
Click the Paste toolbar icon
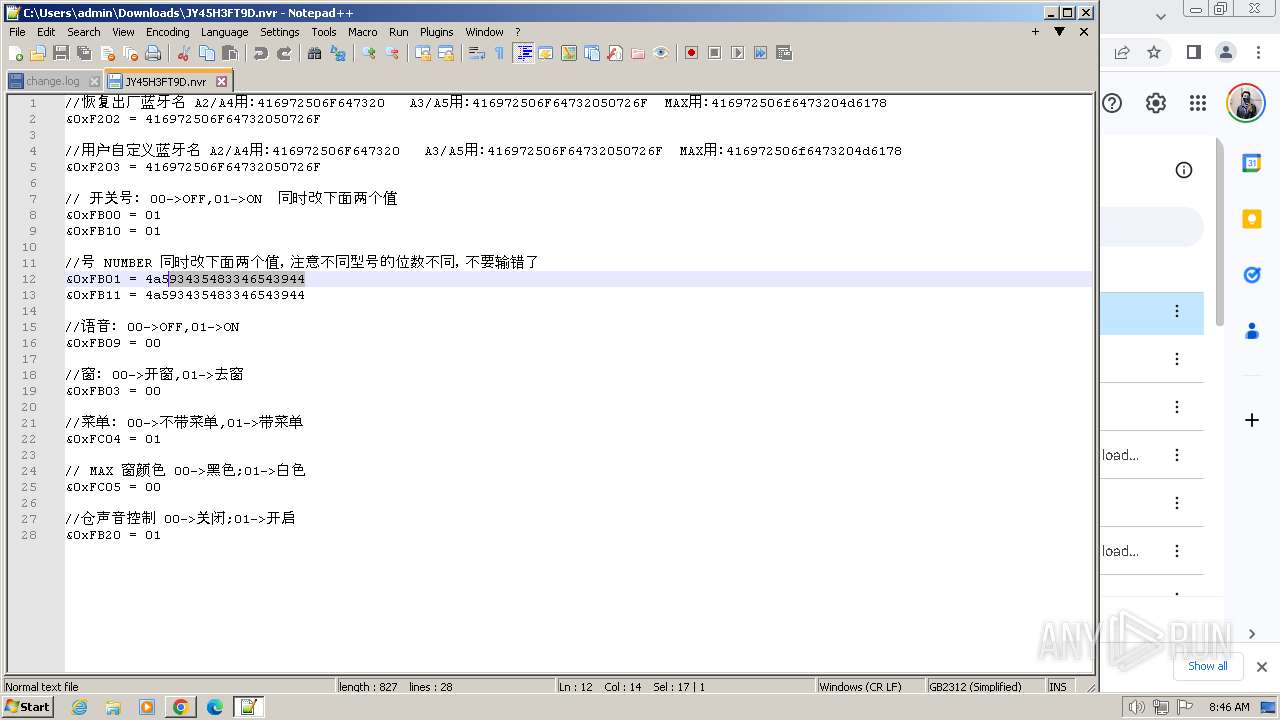coord(230,53)
